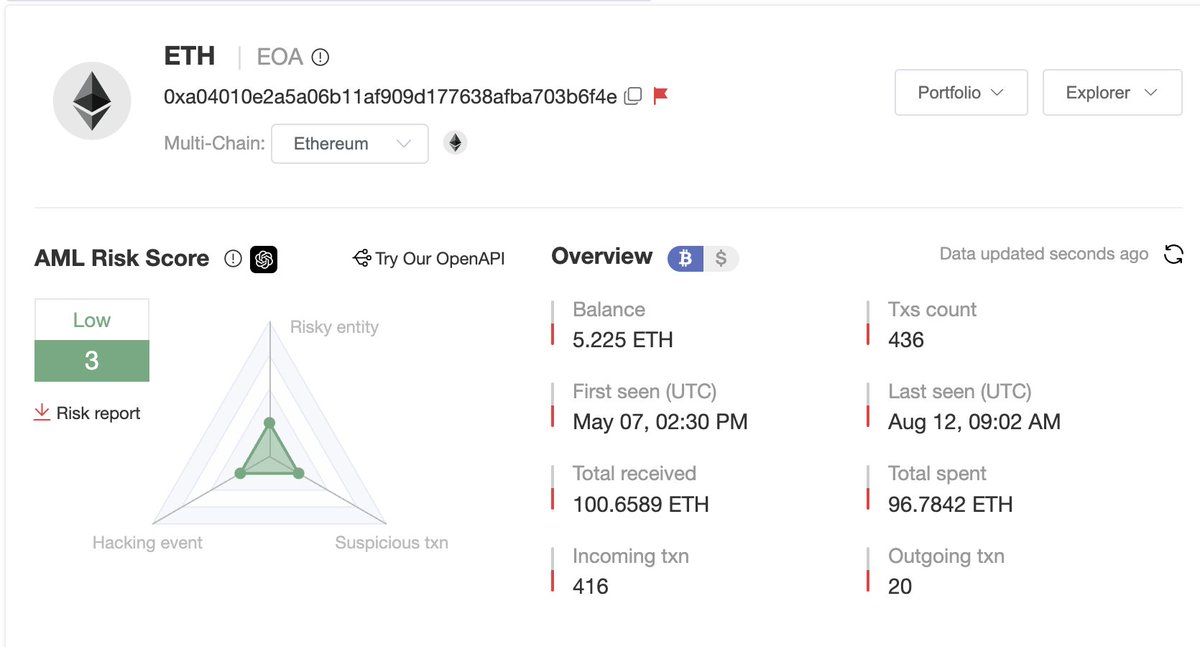Click the Data updated seconds ago text
The height and width of the screenshot is (647, 1200).
pos(1044,254)
